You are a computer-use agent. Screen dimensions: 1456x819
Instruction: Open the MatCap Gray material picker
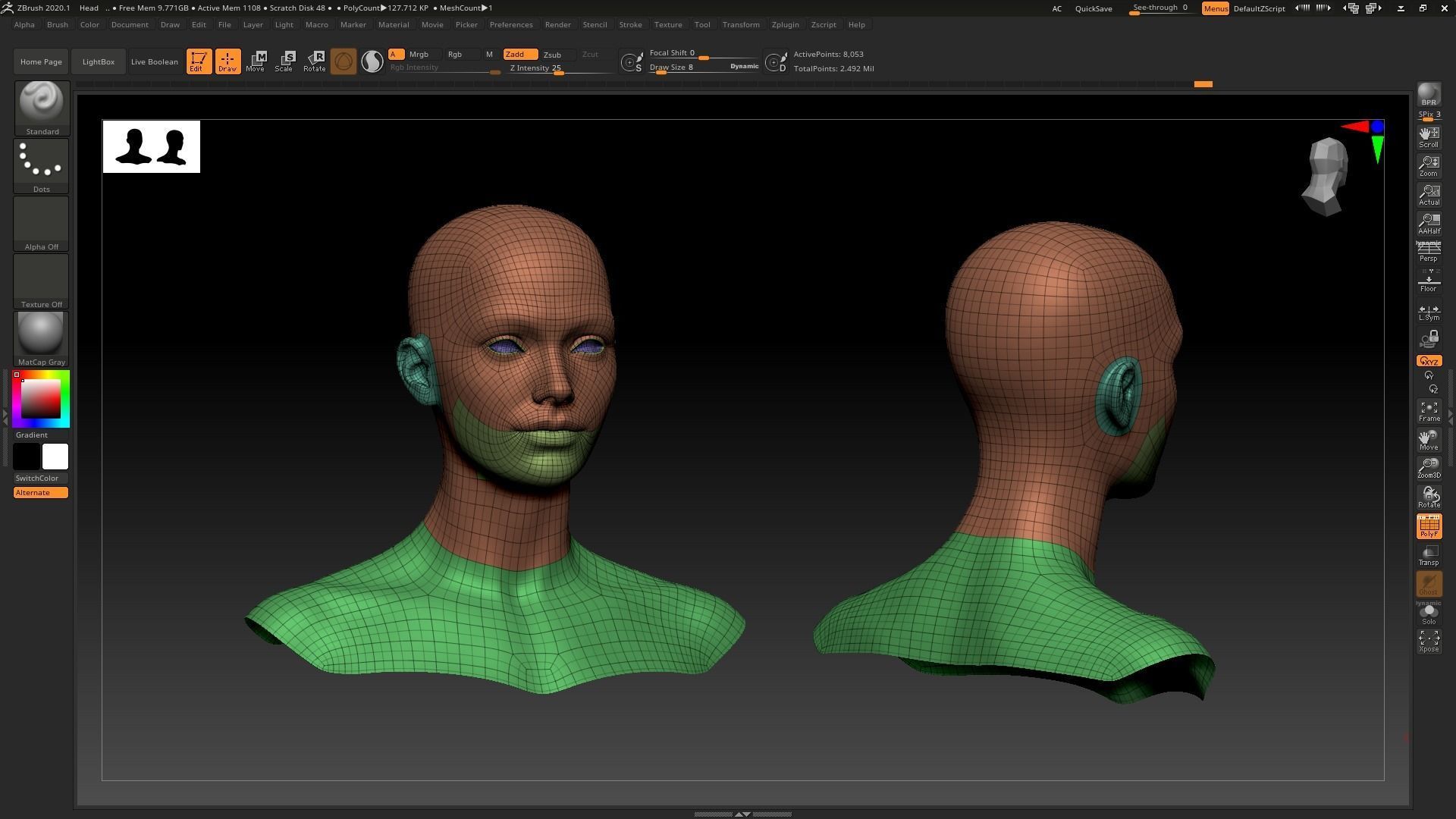pos(42,339)
